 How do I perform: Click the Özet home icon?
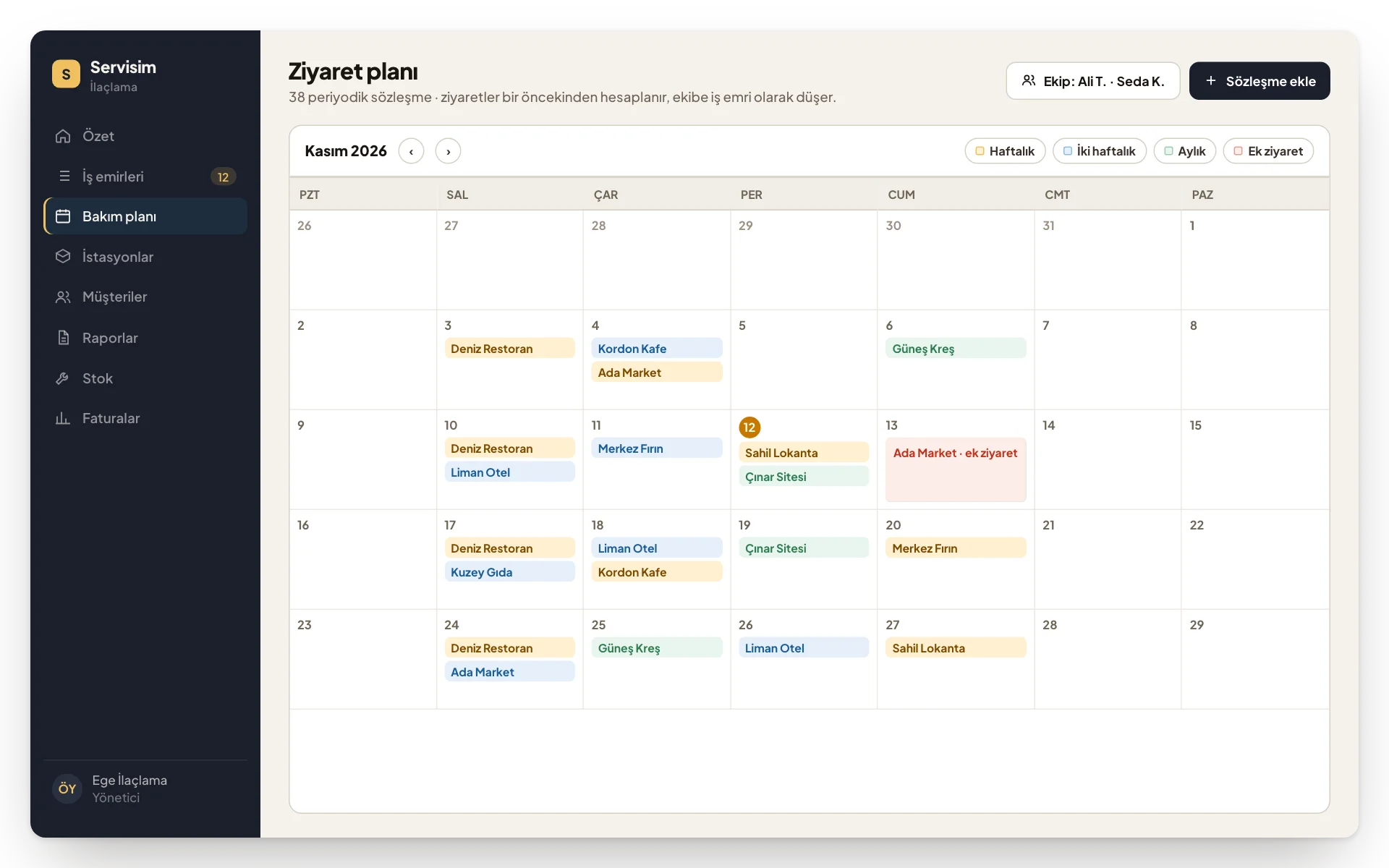[63, 136]
